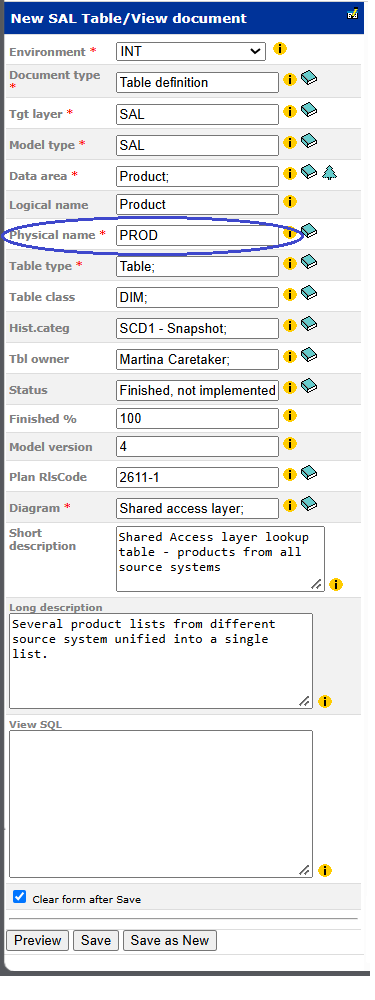This screenshot has height=1000, width=375.
Task: Open the Diagram lookup book icon
Action: pos(309,504)
